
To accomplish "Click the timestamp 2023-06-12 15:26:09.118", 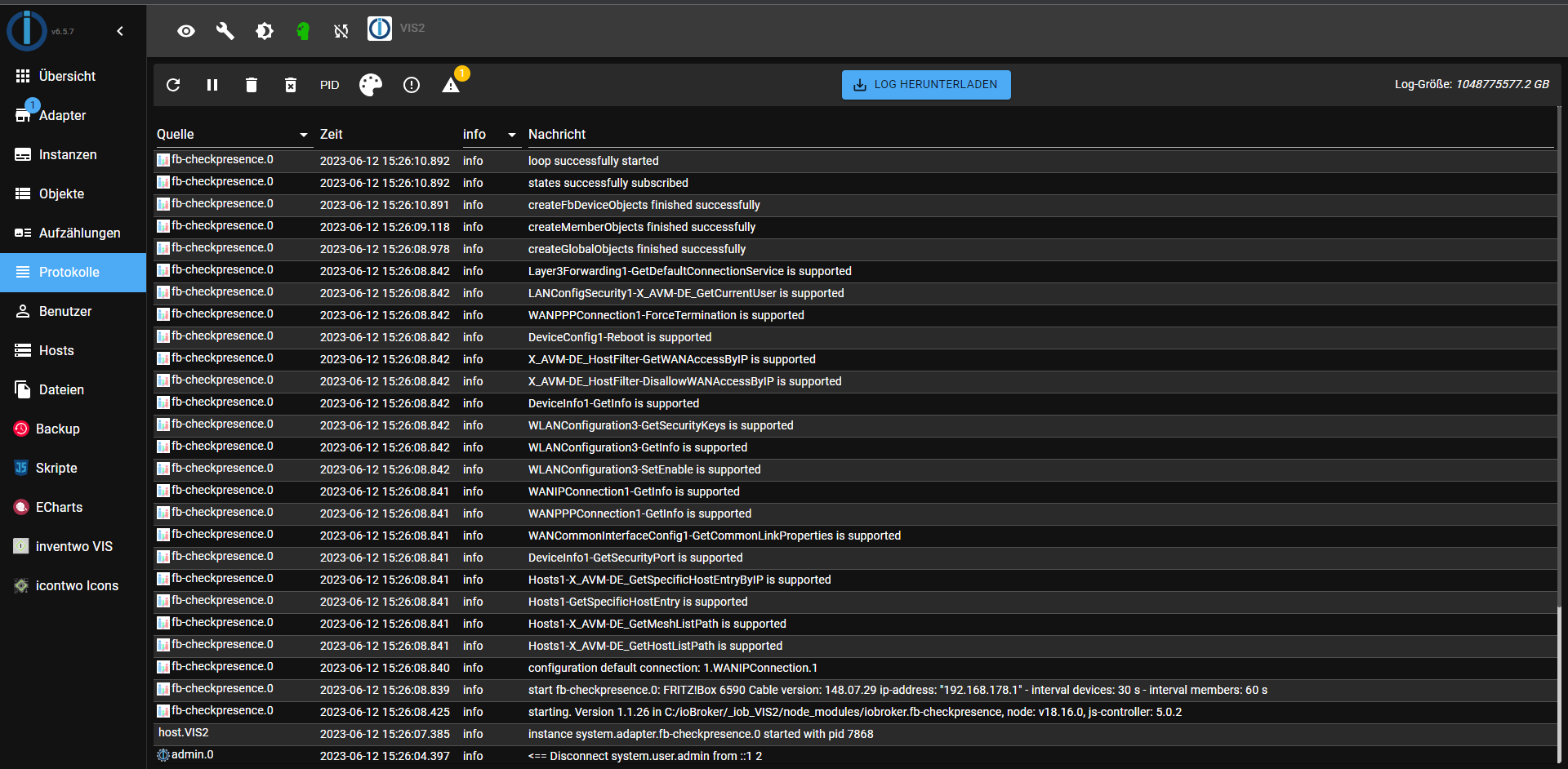I will [385, 227].
